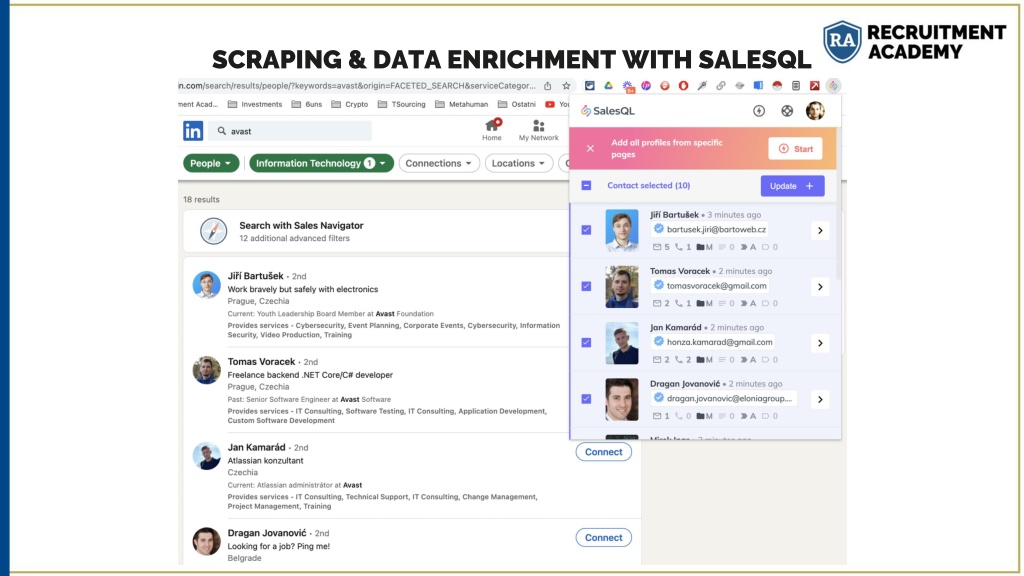
Task: Click the phone count icon for Tomas Voracek
Action: (679, 303)
